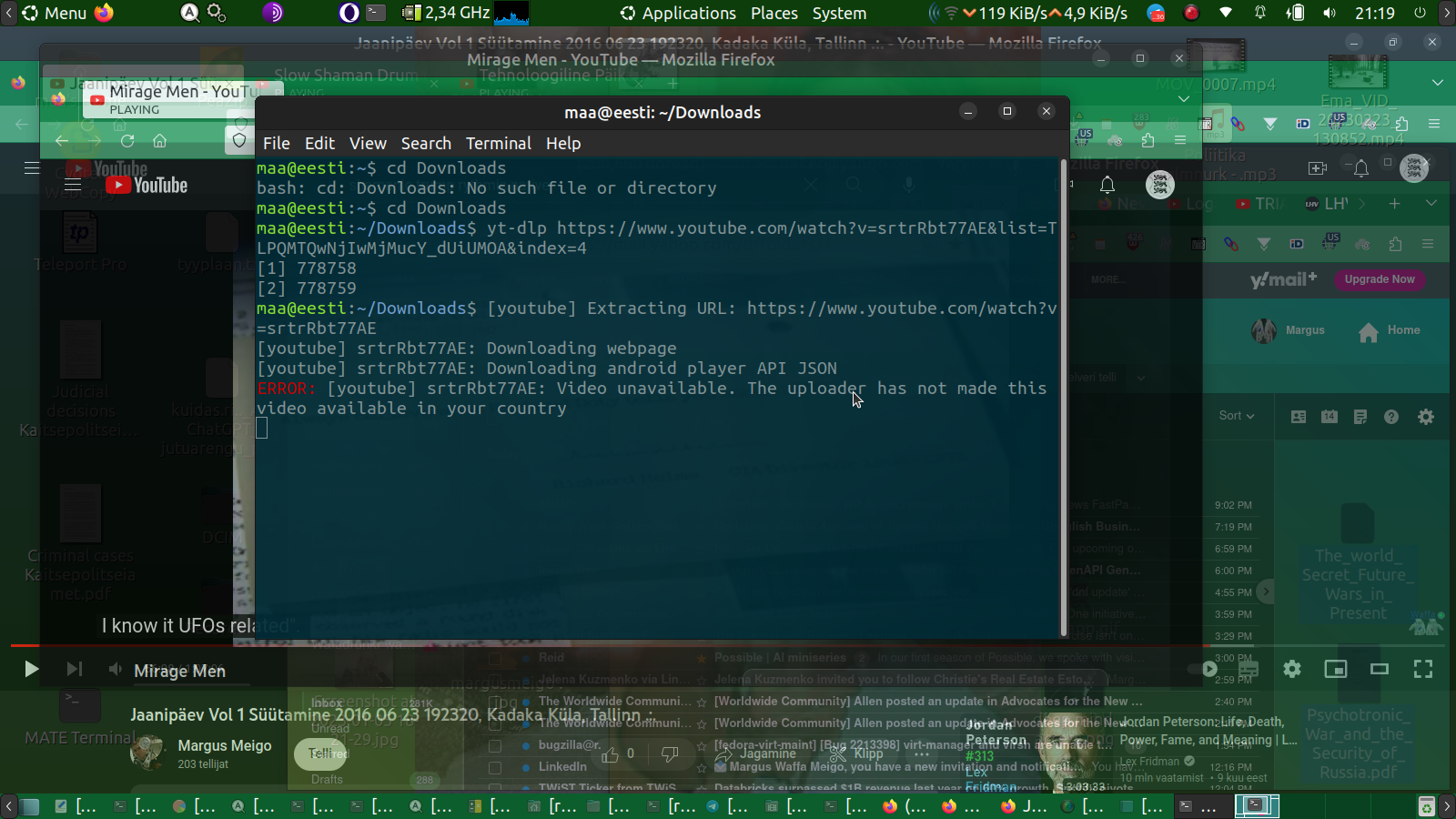Open the terminal's Help menu

[563, 144]
